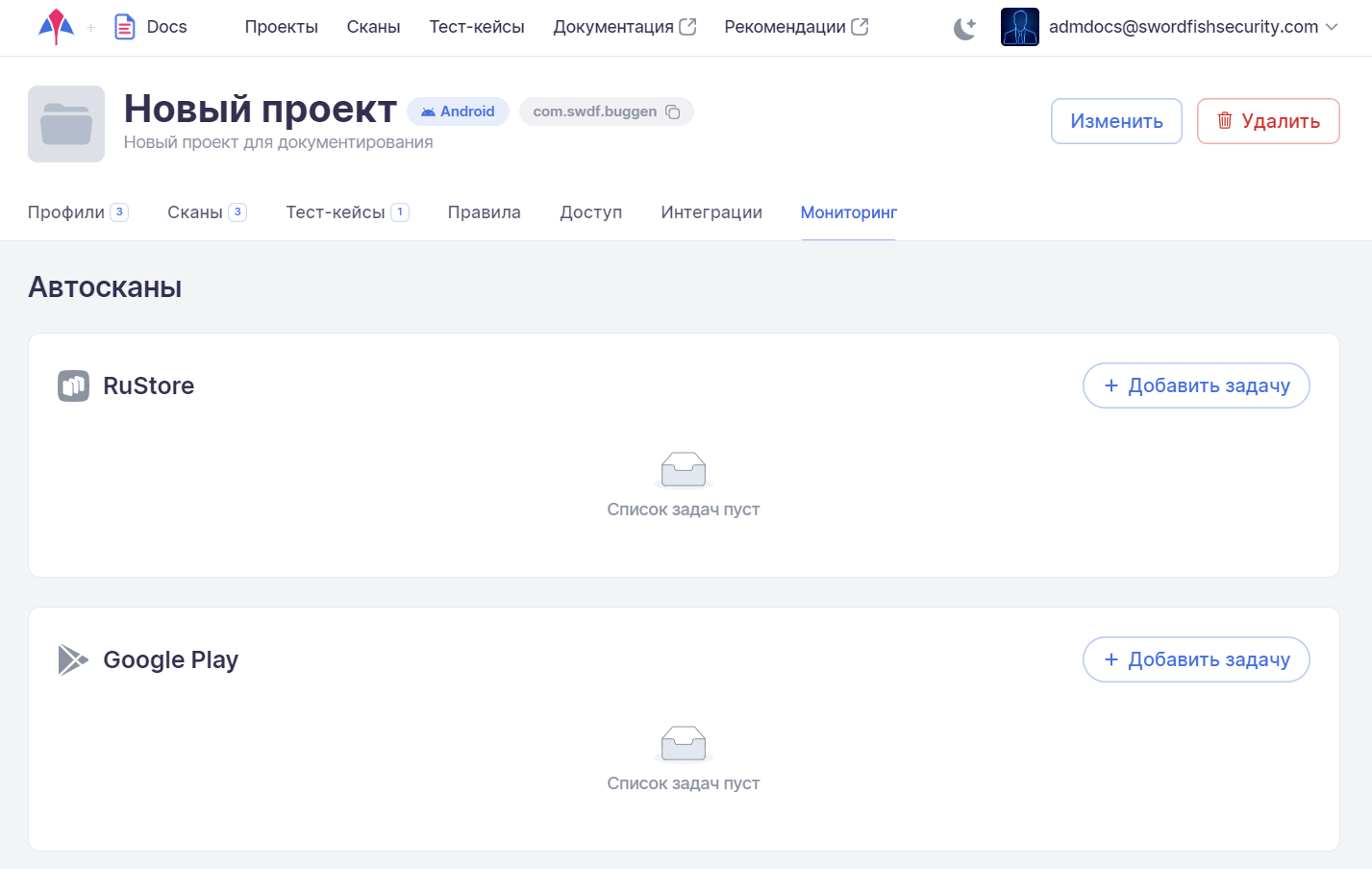1372x869 pixels.
Task: Click the project folder thumbnail
Action: coord(66,124)
